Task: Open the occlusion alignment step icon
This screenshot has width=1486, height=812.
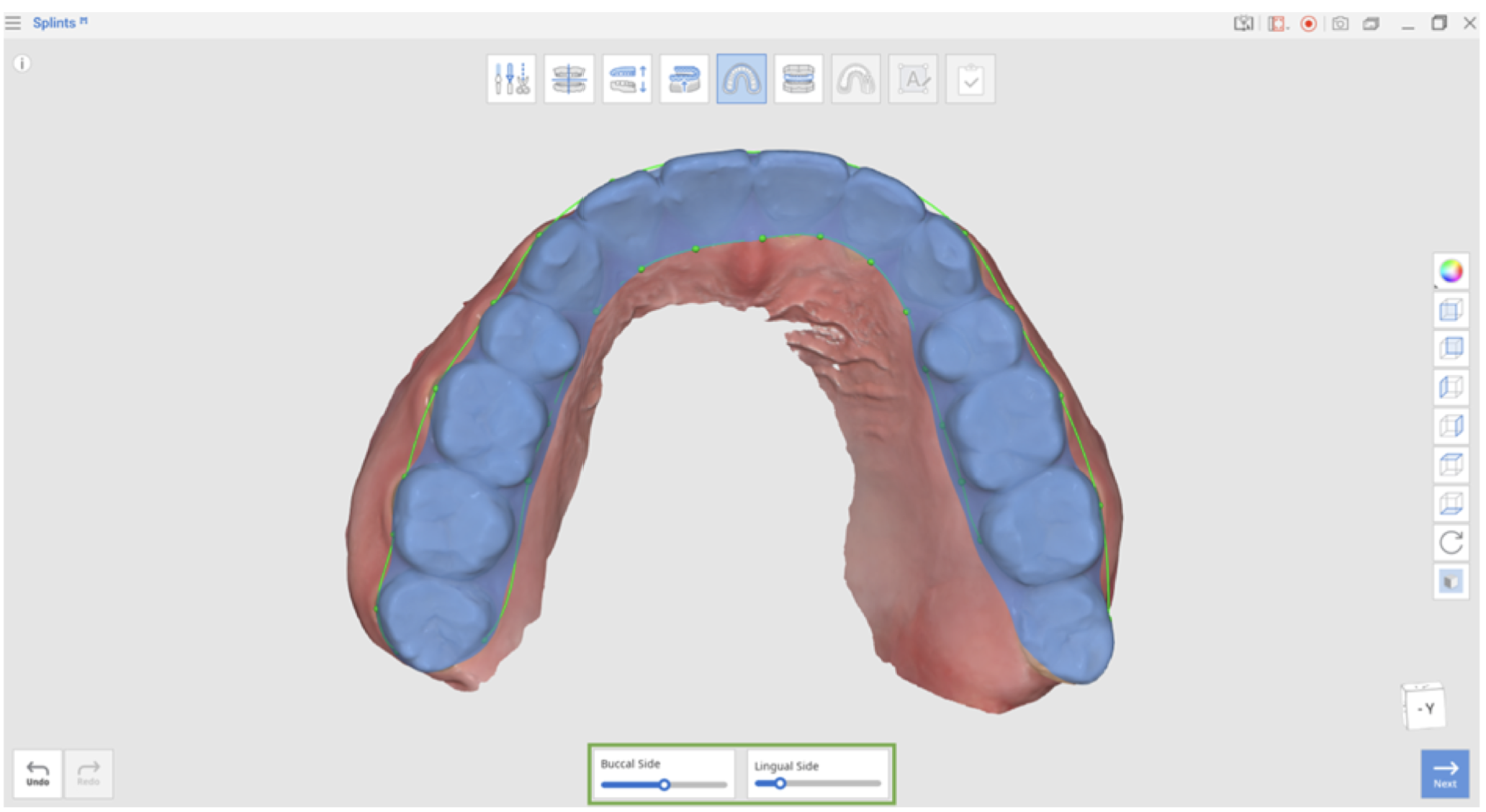Action: tap(569, 78)
